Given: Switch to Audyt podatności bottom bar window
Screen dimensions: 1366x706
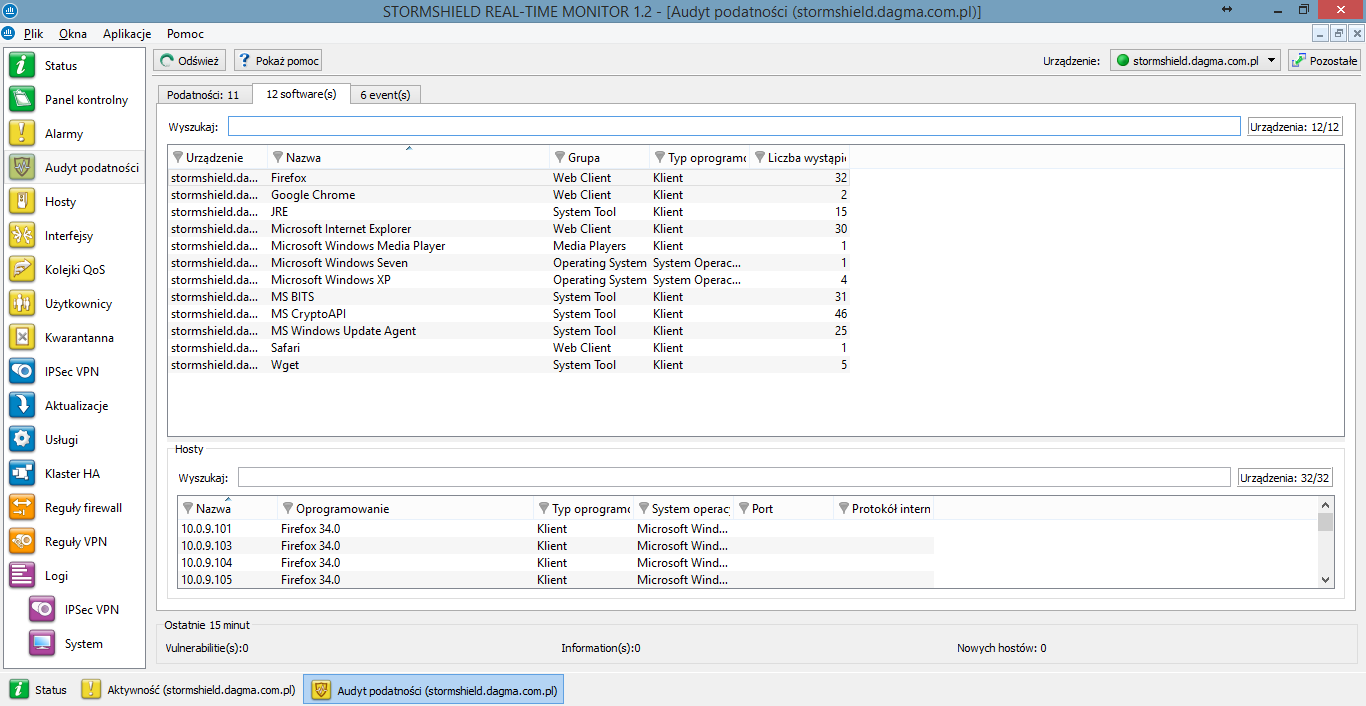Looking at the screenshot, I should coord(433,690).
